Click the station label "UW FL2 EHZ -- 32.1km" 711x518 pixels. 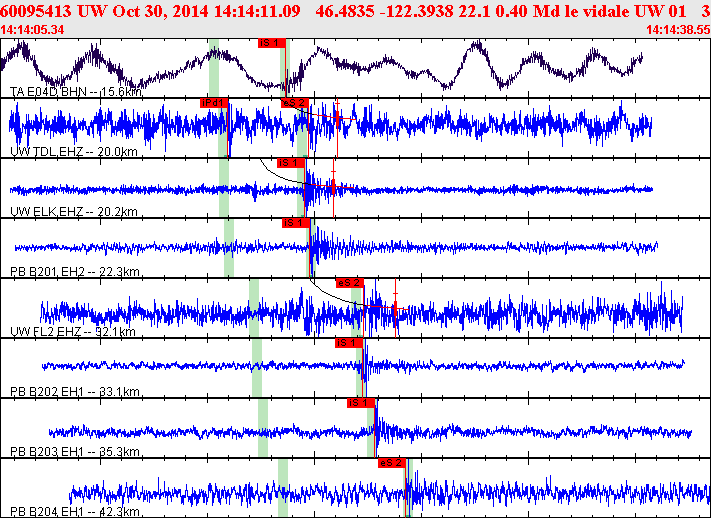[73, 332]
